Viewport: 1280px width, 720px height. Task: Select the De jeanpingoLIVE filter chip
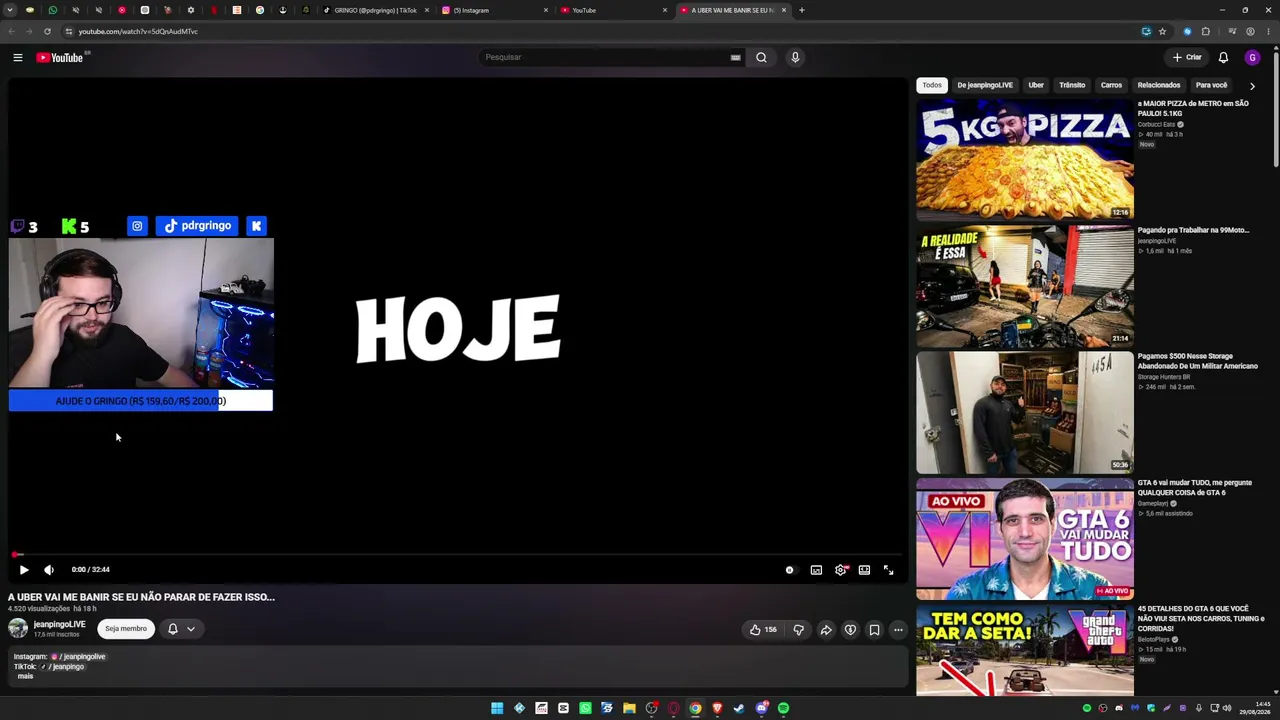985,85
